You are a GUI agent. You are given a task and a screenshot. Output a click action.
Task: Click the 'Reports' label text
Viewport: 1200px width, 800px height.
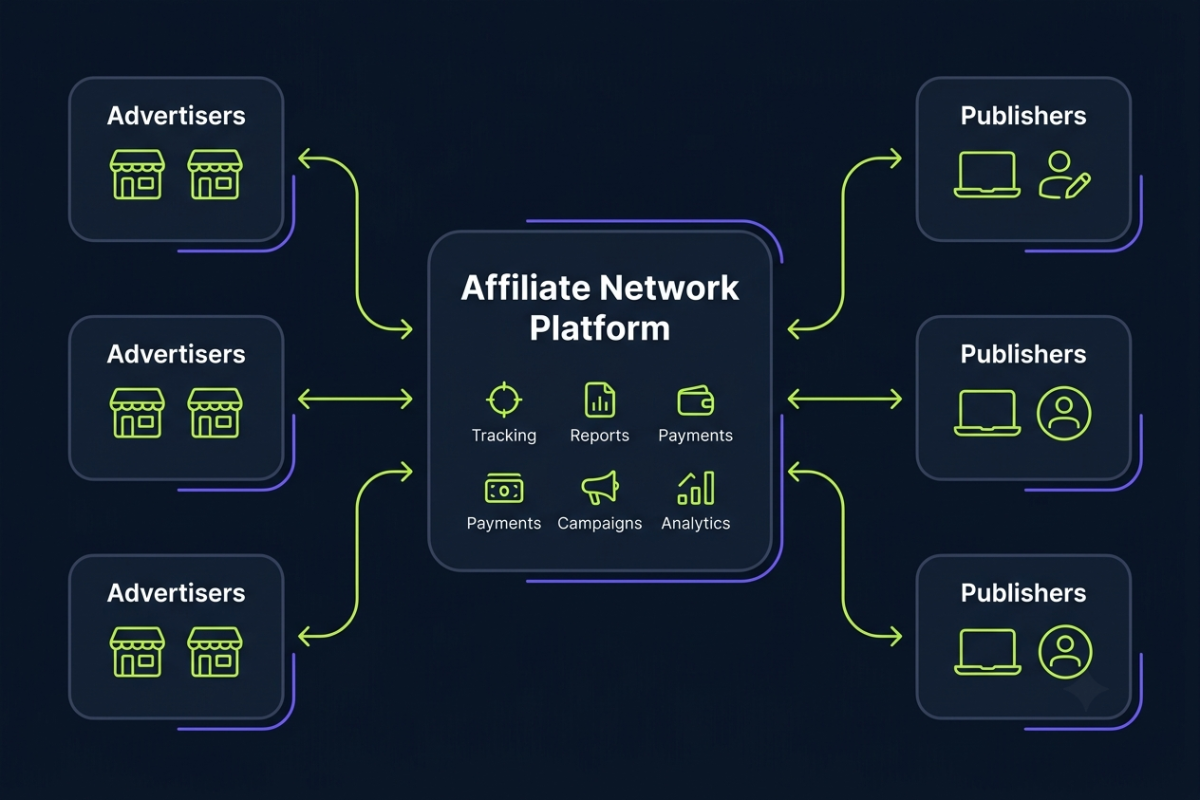point(600,436)
